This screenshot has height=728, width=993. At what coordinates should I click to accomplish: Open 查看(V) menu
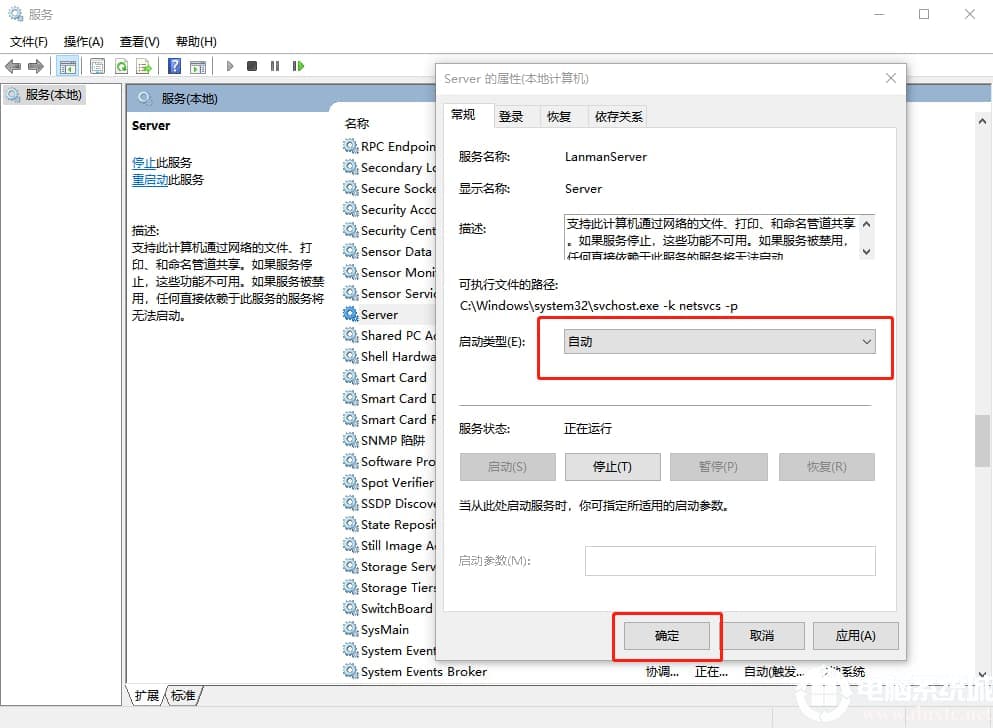tap(139, 42)
